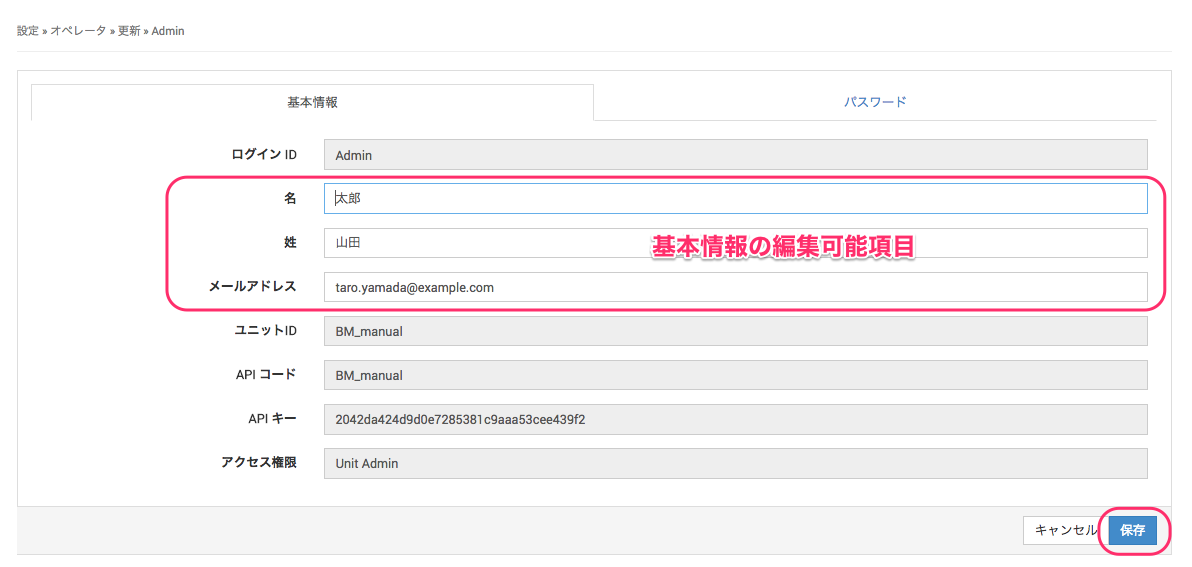Click the 保存 button
The height and width of the screenshot is (567, 1192).
[x=1132, y=530]
